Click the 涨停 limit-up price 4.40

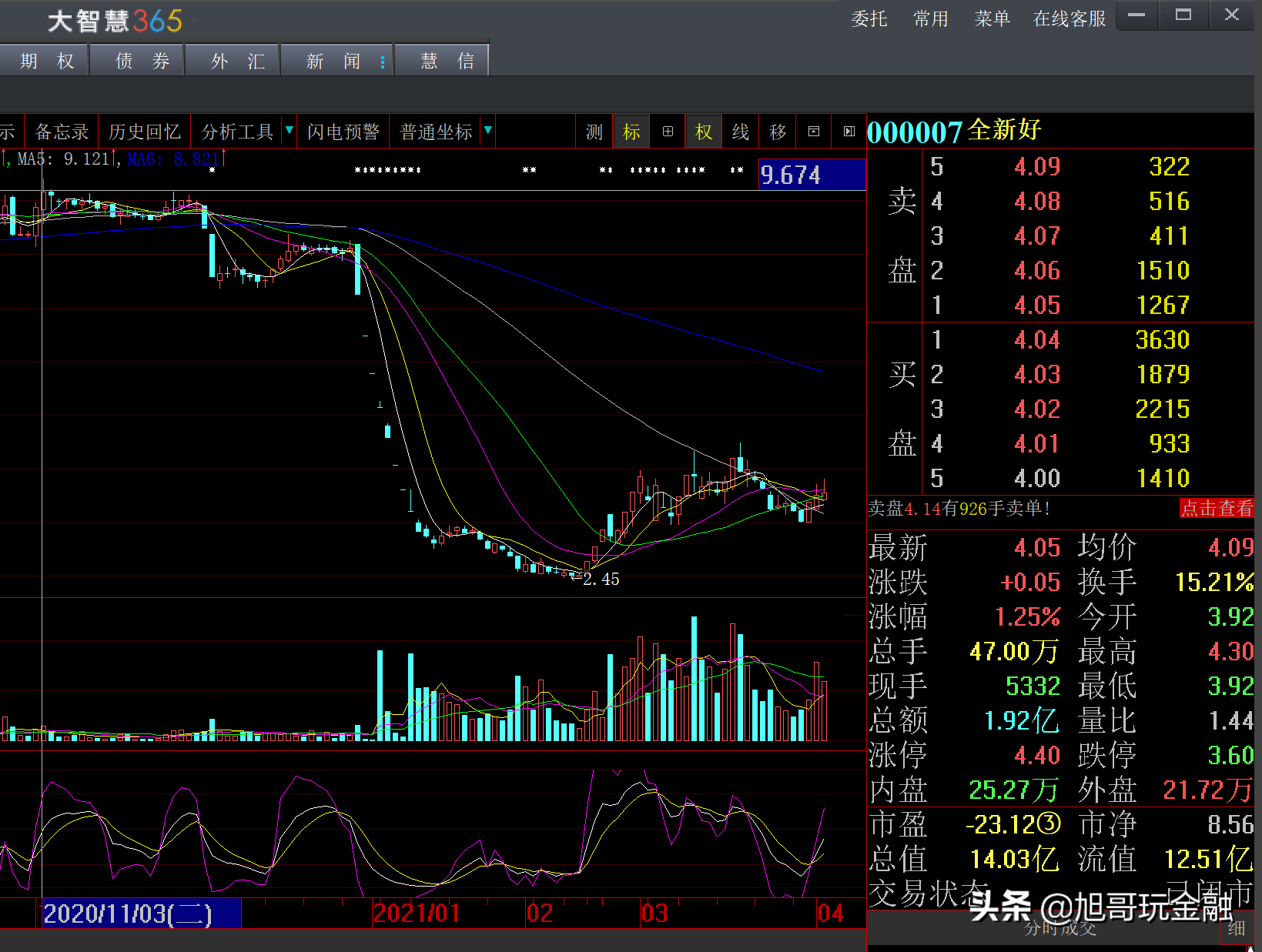[1037, 756]
